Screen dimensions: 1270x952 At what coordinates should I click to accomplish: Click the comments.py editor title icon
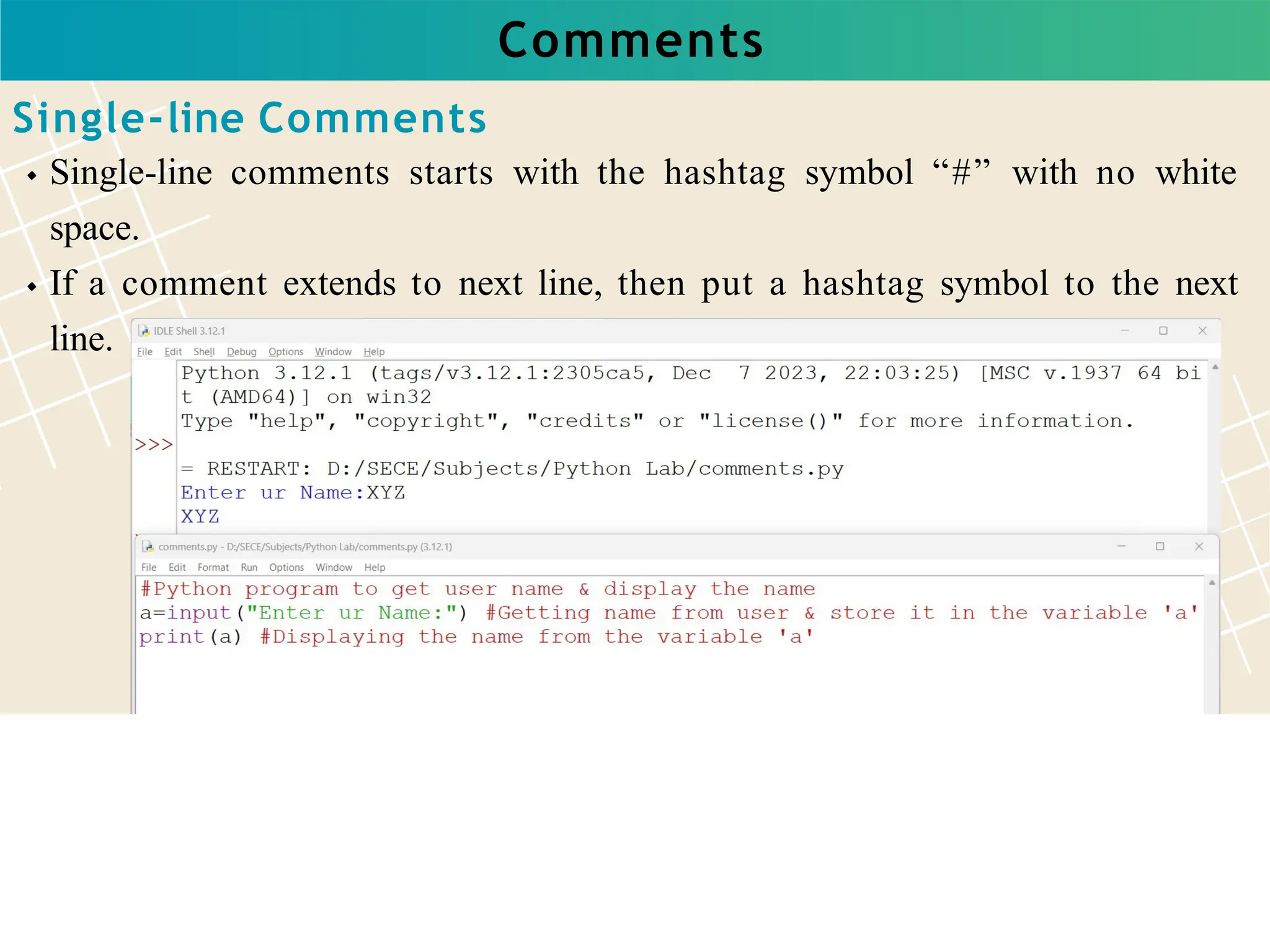tap(148, 547)
